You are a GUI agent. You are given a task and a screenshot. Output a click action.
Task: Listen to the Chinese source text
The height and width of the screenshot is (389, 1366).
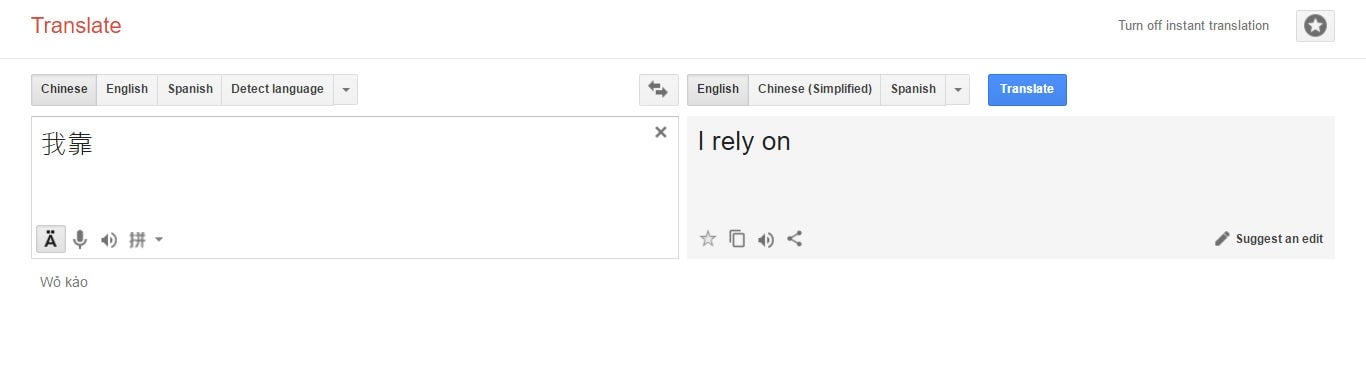coord(109,239)
